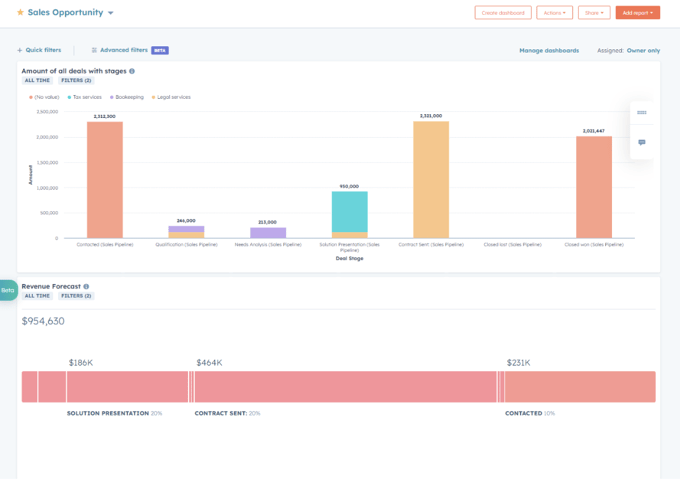Click the Contacted bar worth 2,312,300

pos(105,180)
